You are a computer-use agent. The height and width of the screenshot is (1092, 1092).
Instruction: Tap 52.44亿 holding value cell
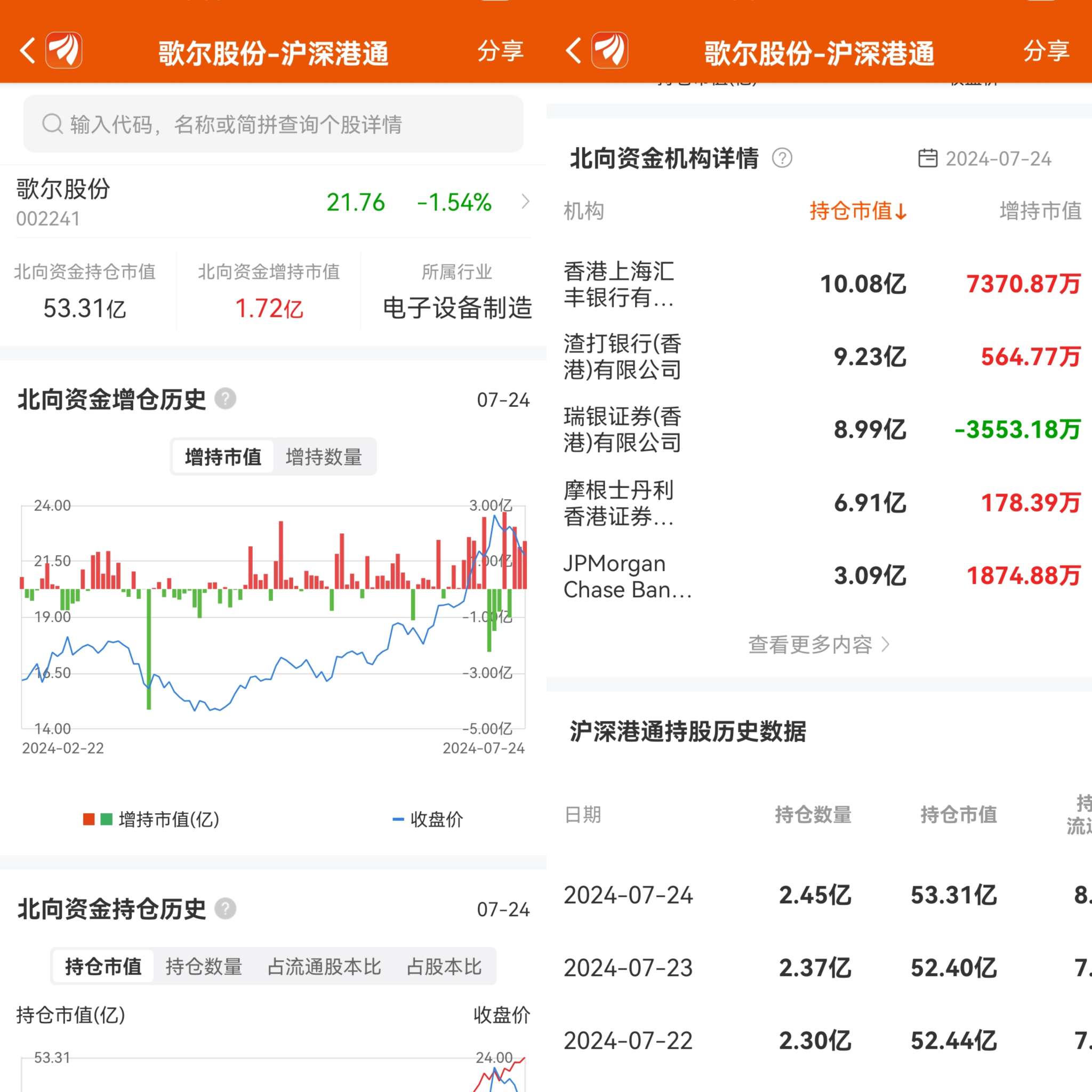(x=954, y=1041)
